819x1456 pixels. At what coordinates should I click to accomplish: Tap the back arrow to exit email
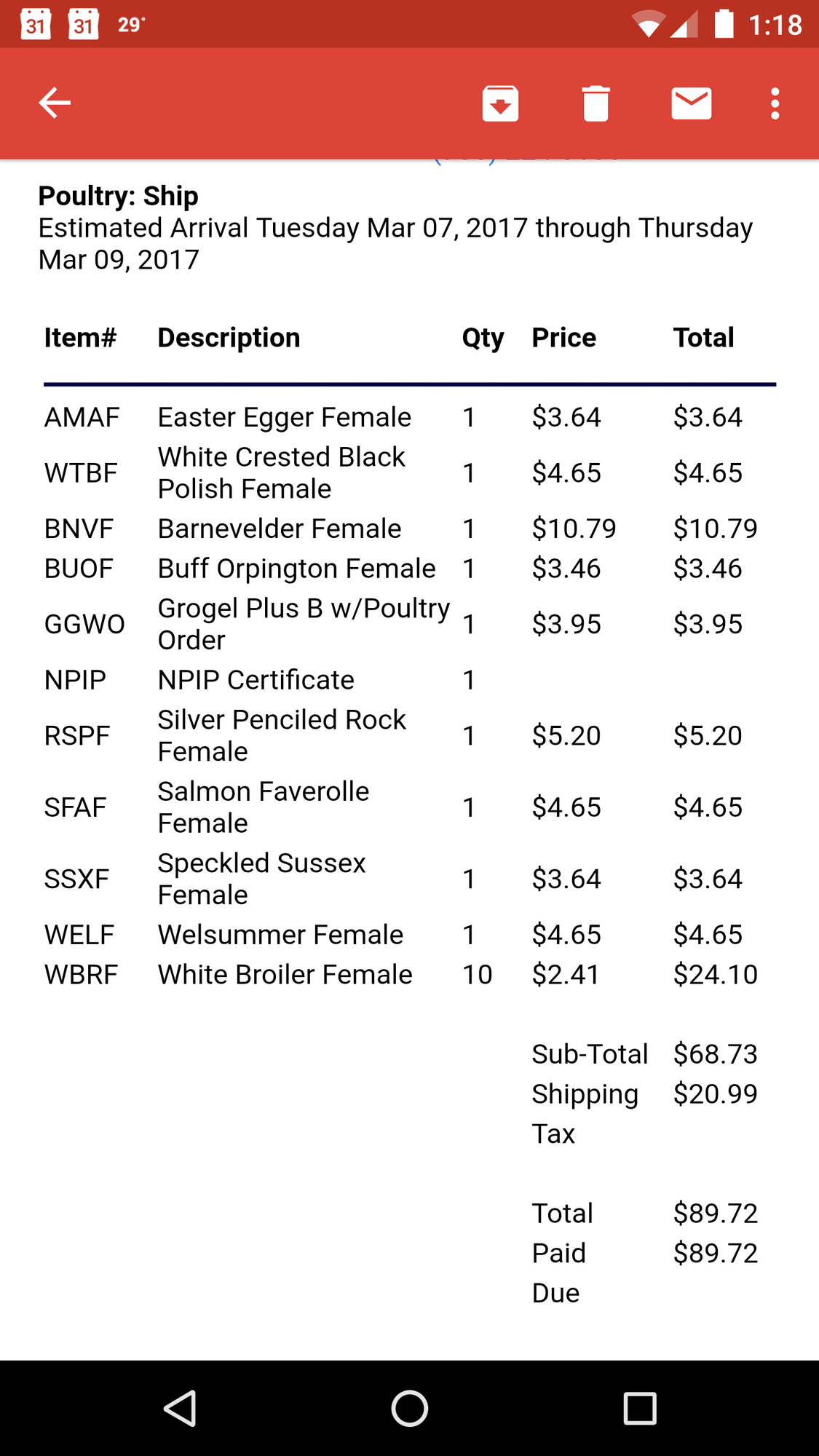click(55, 103)
